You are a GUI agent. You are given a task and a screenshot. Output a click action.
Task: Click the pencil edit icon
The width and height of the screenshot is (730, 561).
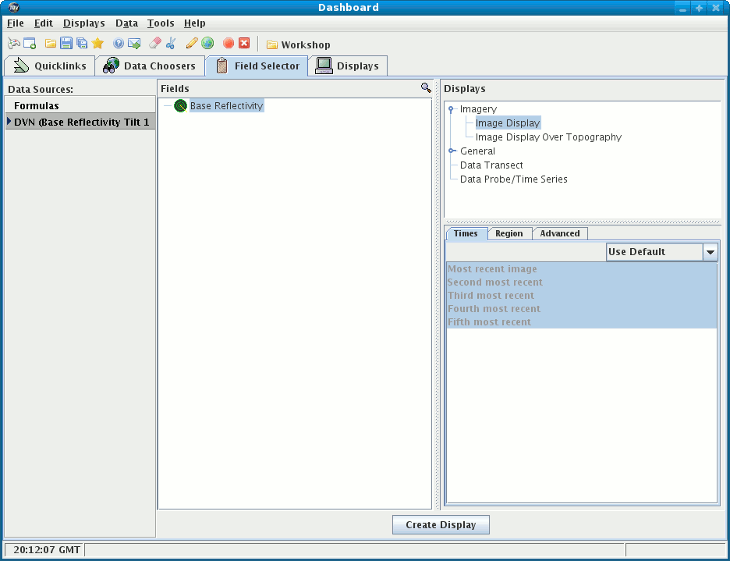click(x=191, y=44)
